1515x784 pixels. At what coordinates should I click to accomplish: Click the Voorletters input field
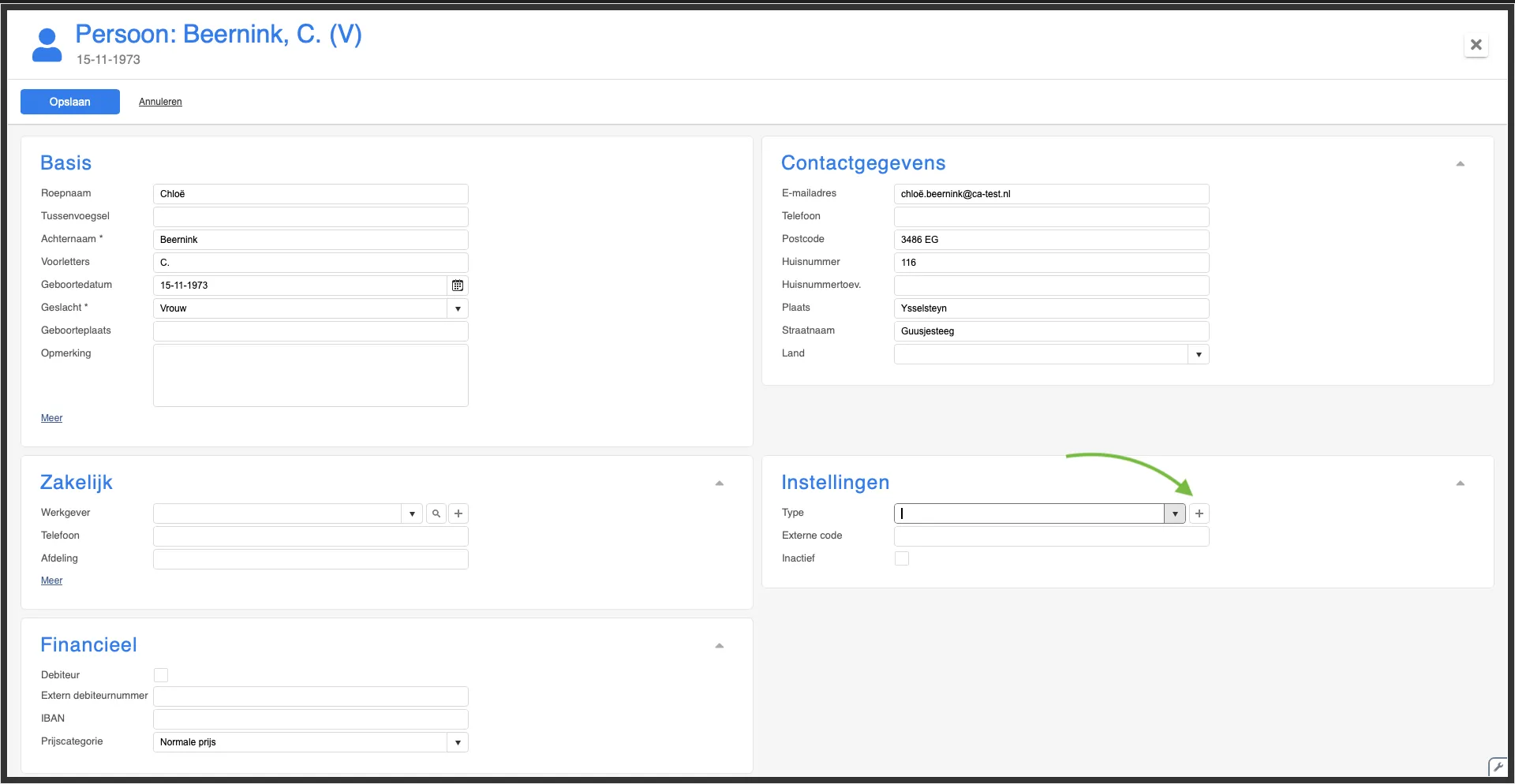(311, 263)
